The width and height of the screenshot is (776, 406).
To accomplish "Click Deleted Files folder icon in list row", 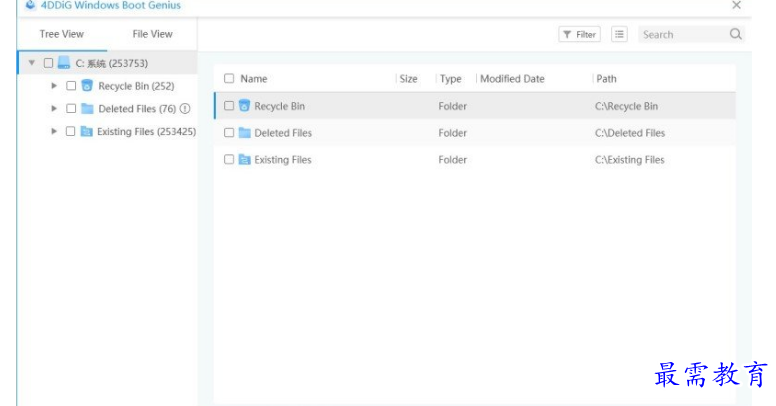I will pyautogui.click(x=244, y=133).
